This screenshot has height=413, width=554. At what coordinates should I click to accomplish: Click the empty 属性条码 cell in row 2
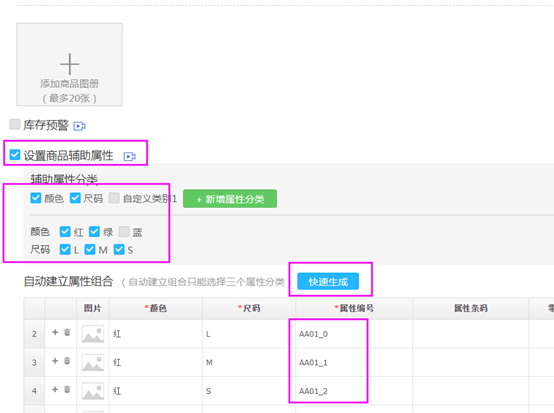[471, 334]
